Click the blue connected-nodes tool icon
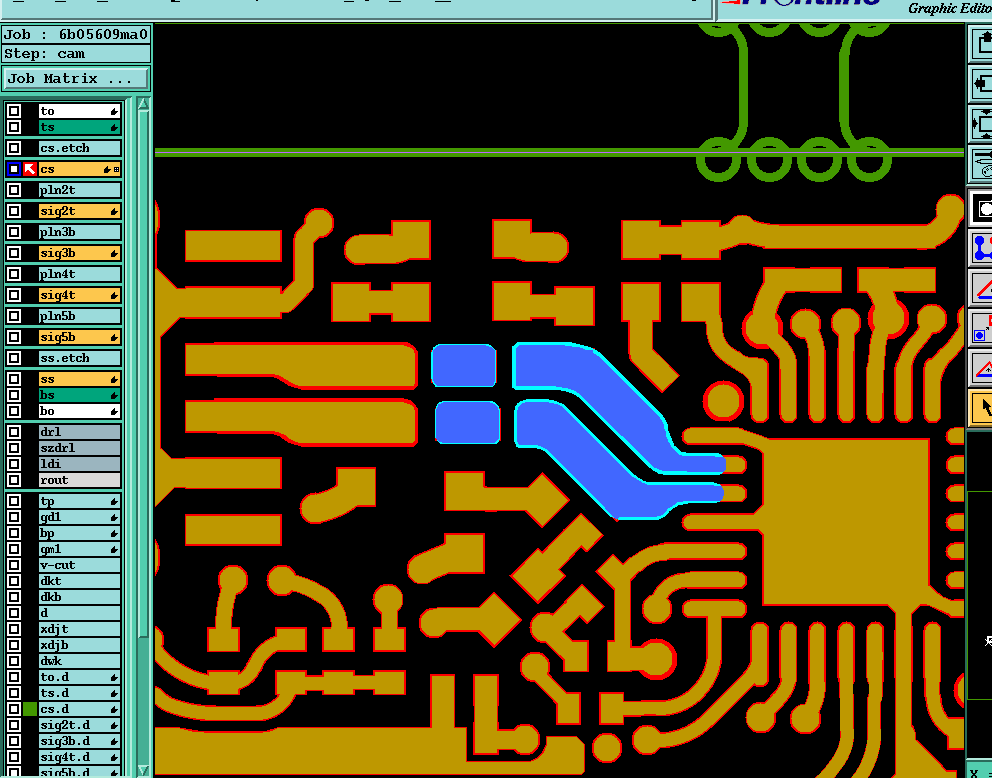992x778 pixels. pos(981,248)
